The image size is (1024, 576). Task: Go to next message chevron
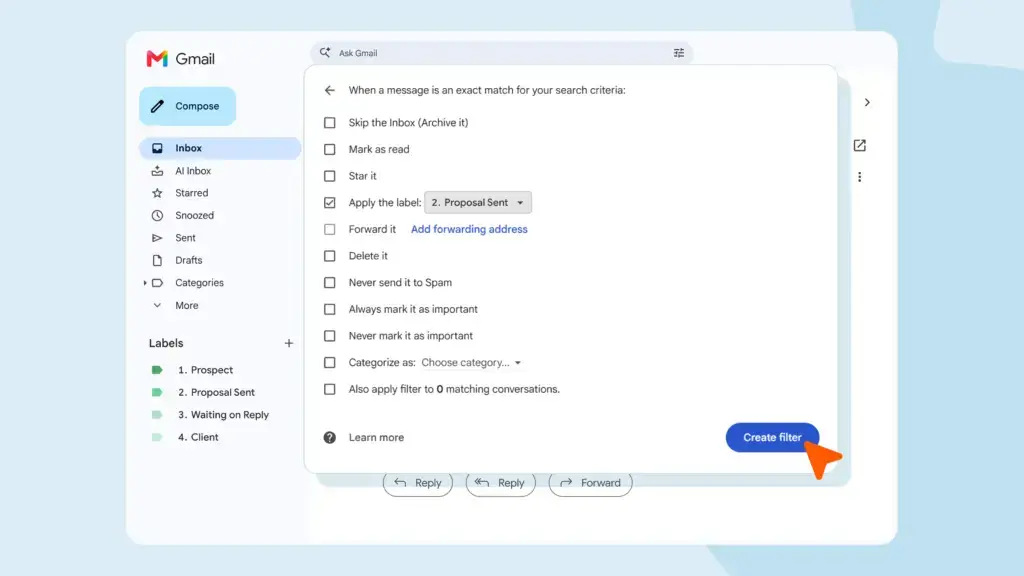click(x=867, y=103)
